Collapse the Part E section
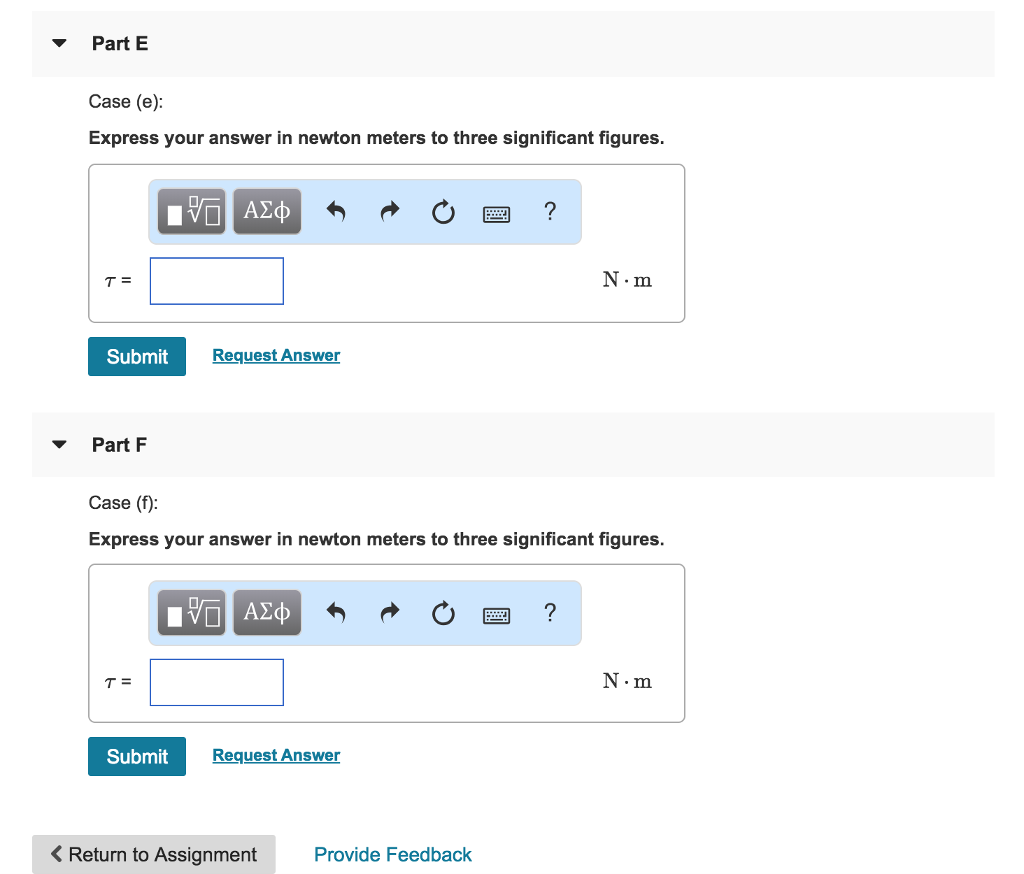This screenshot has height=874, width=1024. (59, 43)
